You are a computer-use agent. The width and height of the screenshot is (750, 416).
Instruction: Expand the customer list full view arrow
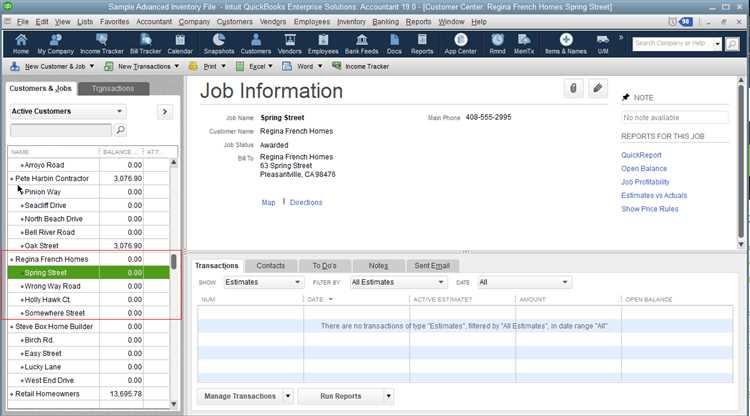(165, 112)
